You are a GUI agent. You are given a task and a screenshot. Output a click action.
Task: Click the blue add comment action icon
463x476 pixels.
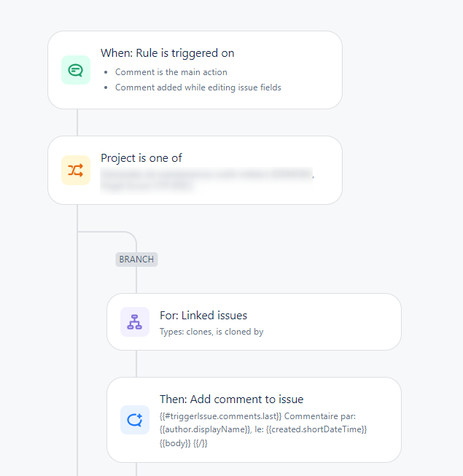tap(135, 420)
